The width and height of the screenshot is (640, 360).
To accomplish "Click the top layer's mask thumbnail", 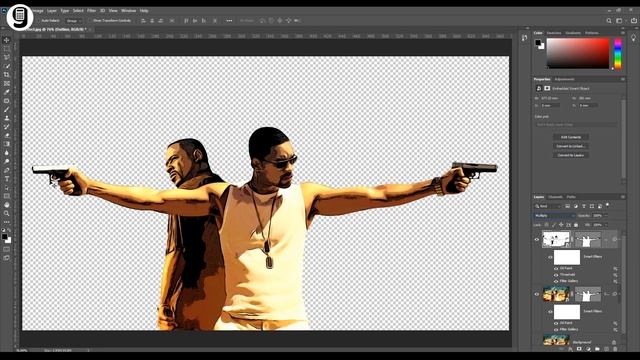I will [x=588, y=240].
